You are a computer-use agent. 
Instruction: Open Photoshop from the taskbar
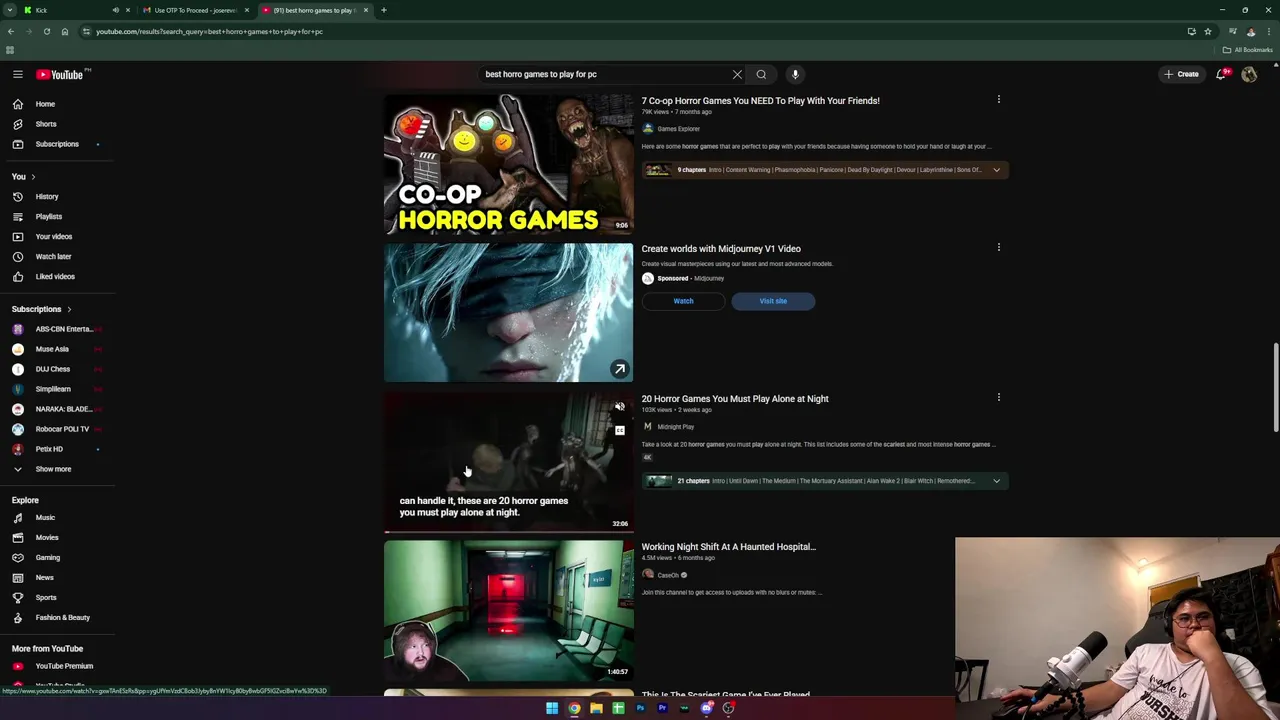pos(640,708)
